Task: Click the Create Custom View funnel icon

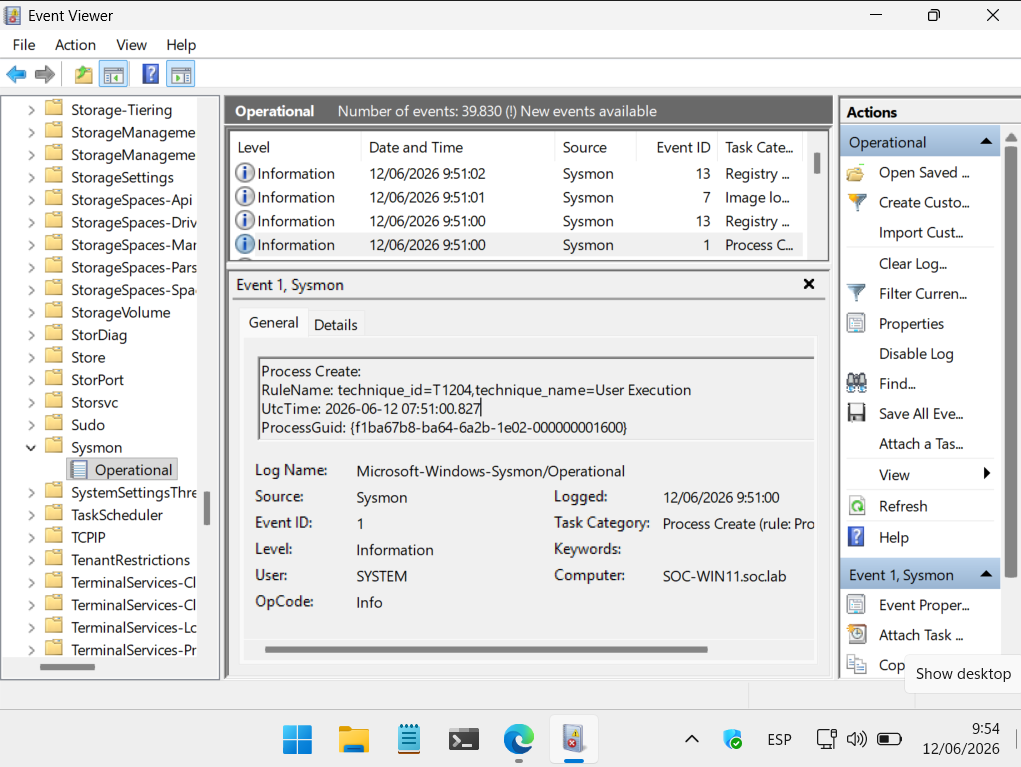Action: (x=856, y=202)
